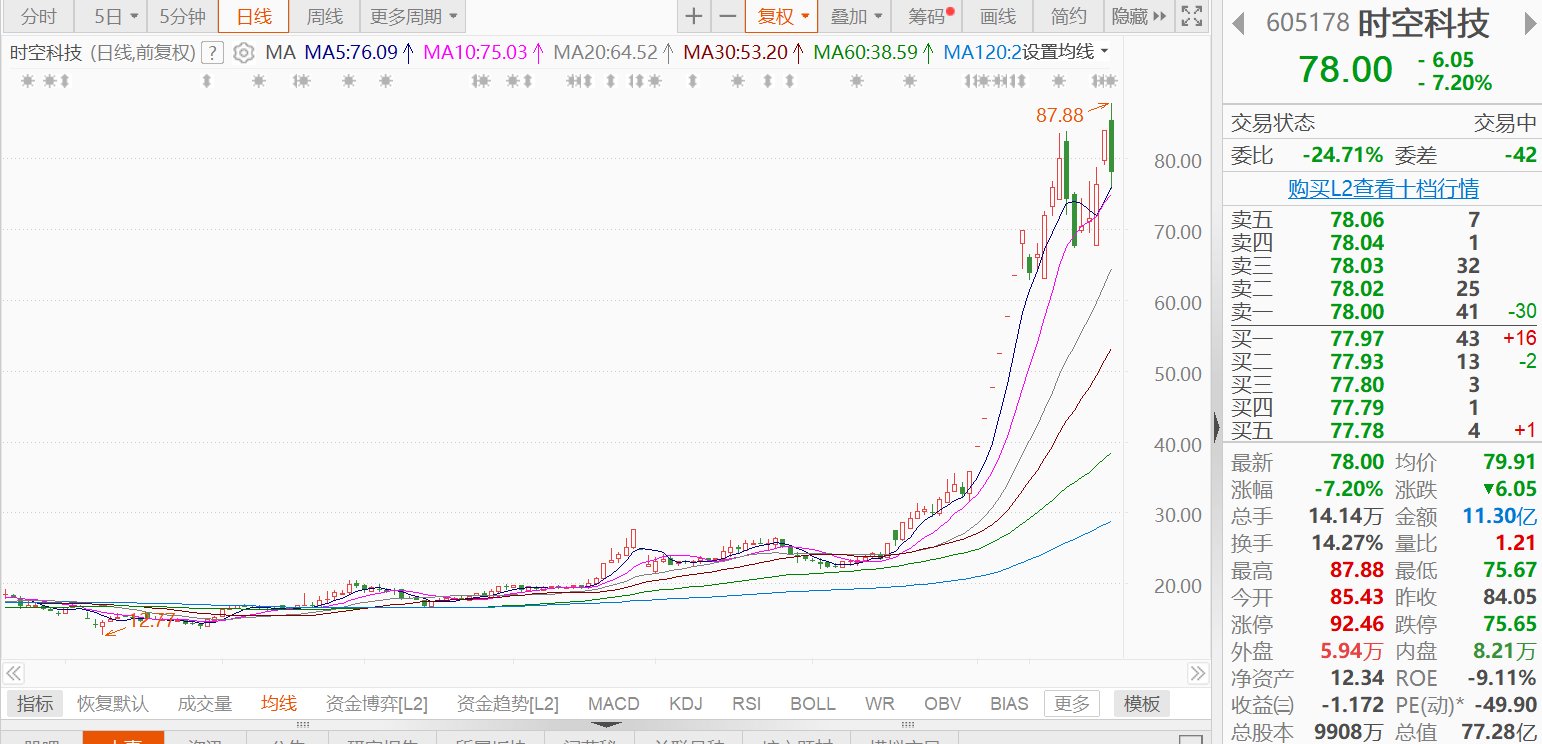
Task: Expand 设置均线 dropdown
Action: 1062,52
